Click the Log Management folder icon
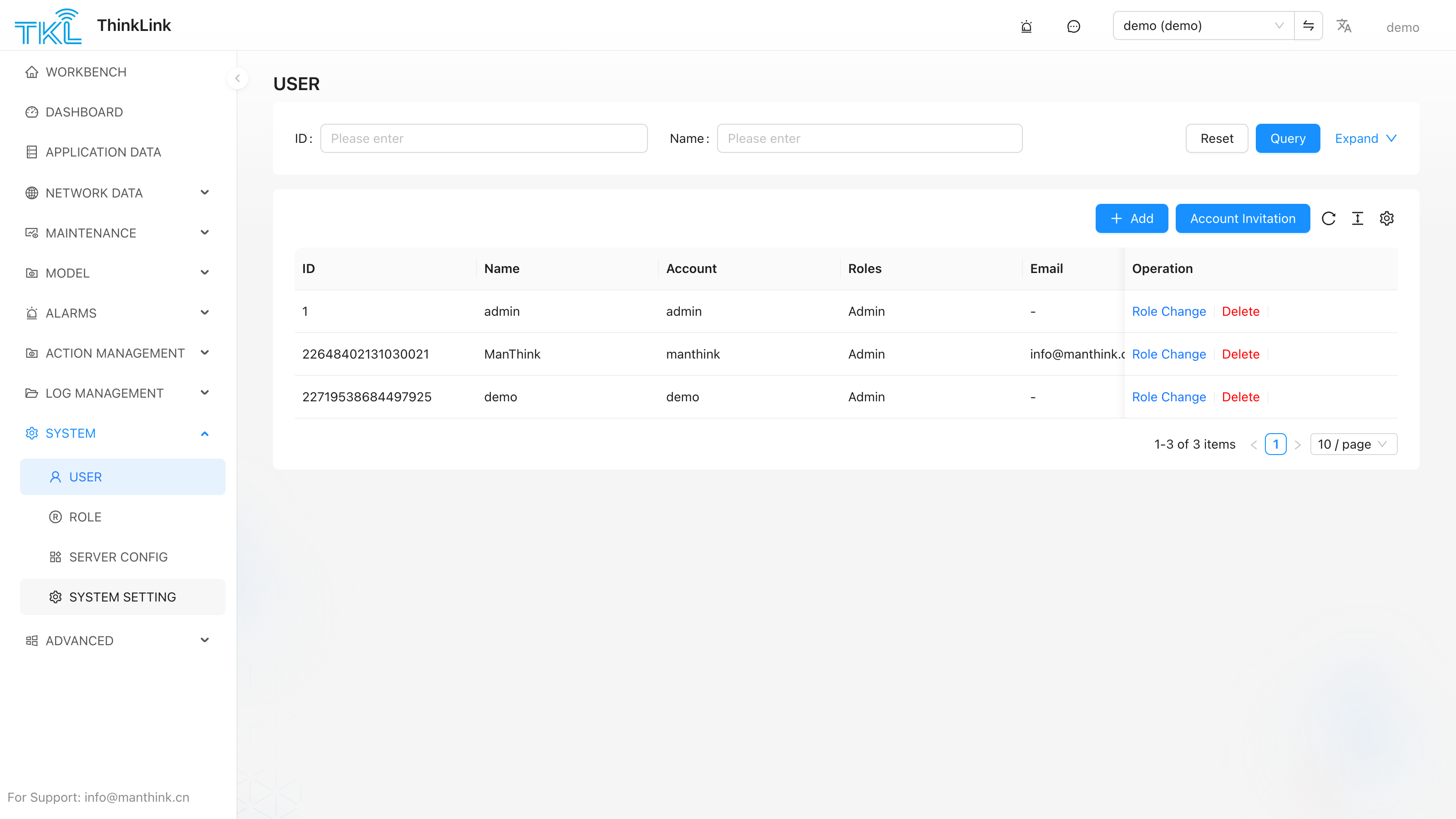This screenshot has width=1456, height=819. click(32, 393)
